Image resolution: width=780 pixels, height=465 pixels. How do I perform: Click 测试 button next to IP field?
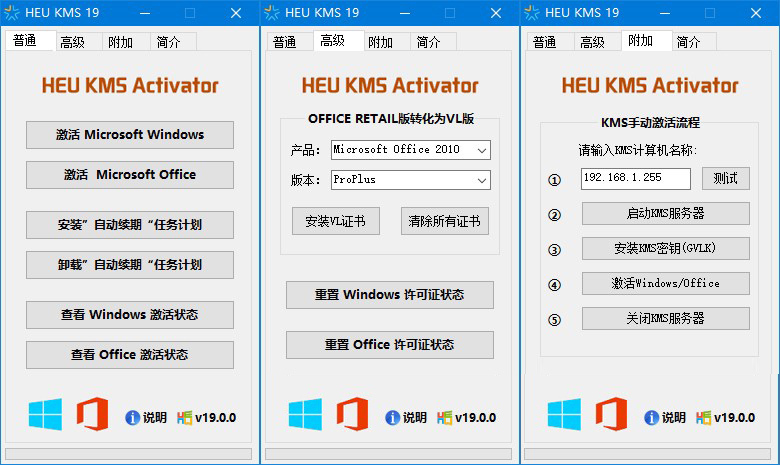coord(726,179)
